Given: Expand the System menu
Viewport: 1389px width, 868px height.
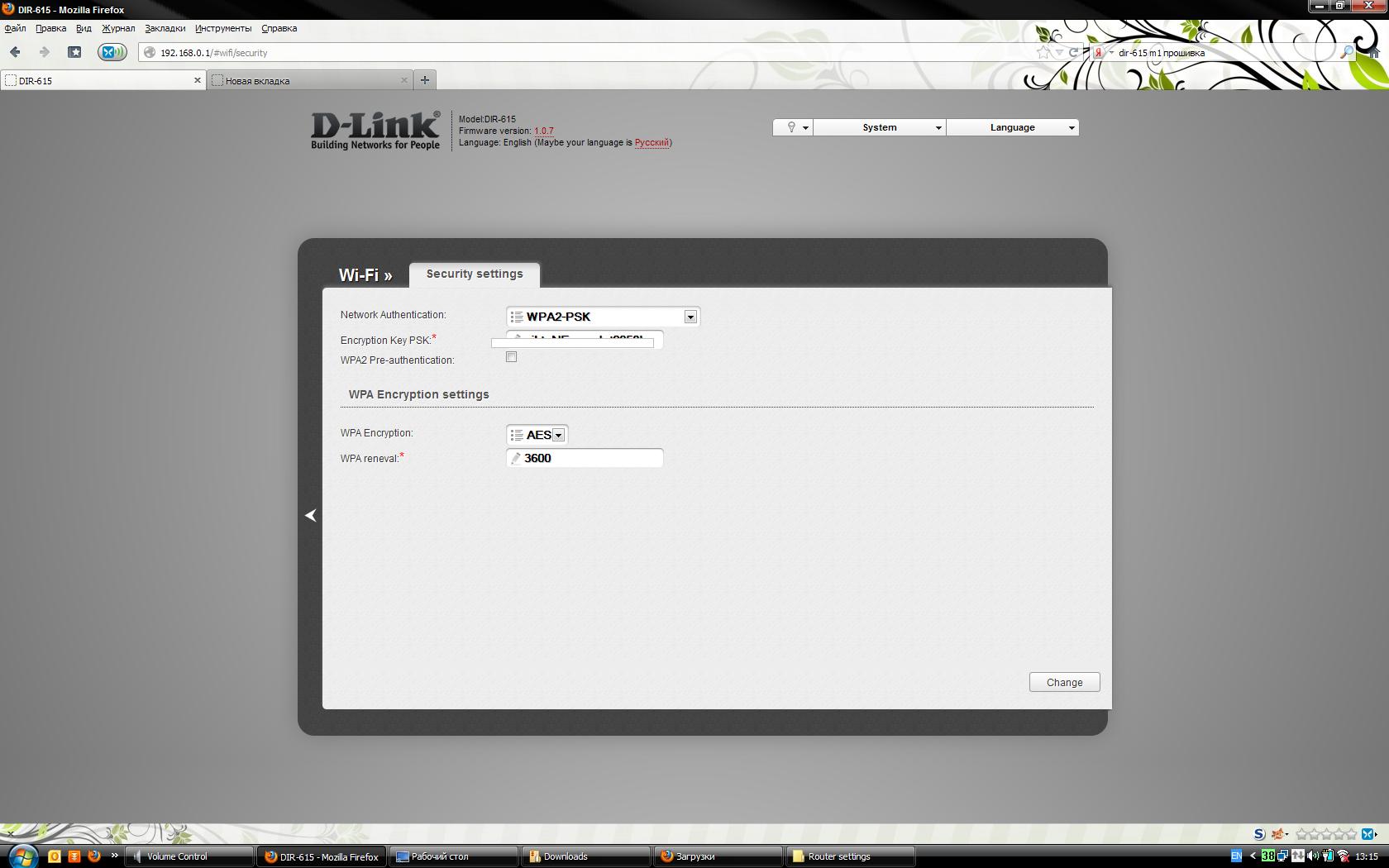Looking at the screenshot, I should (880, 127).
